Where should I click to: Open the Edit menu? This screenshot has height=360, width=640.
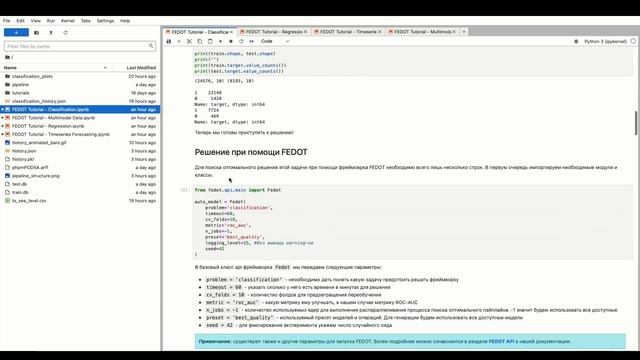(20, 21)
